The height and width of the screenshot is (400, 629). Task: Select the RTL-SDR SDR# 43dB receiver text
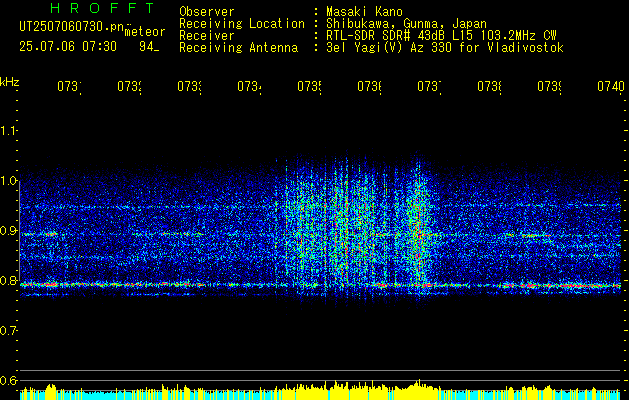pos(441,36)
